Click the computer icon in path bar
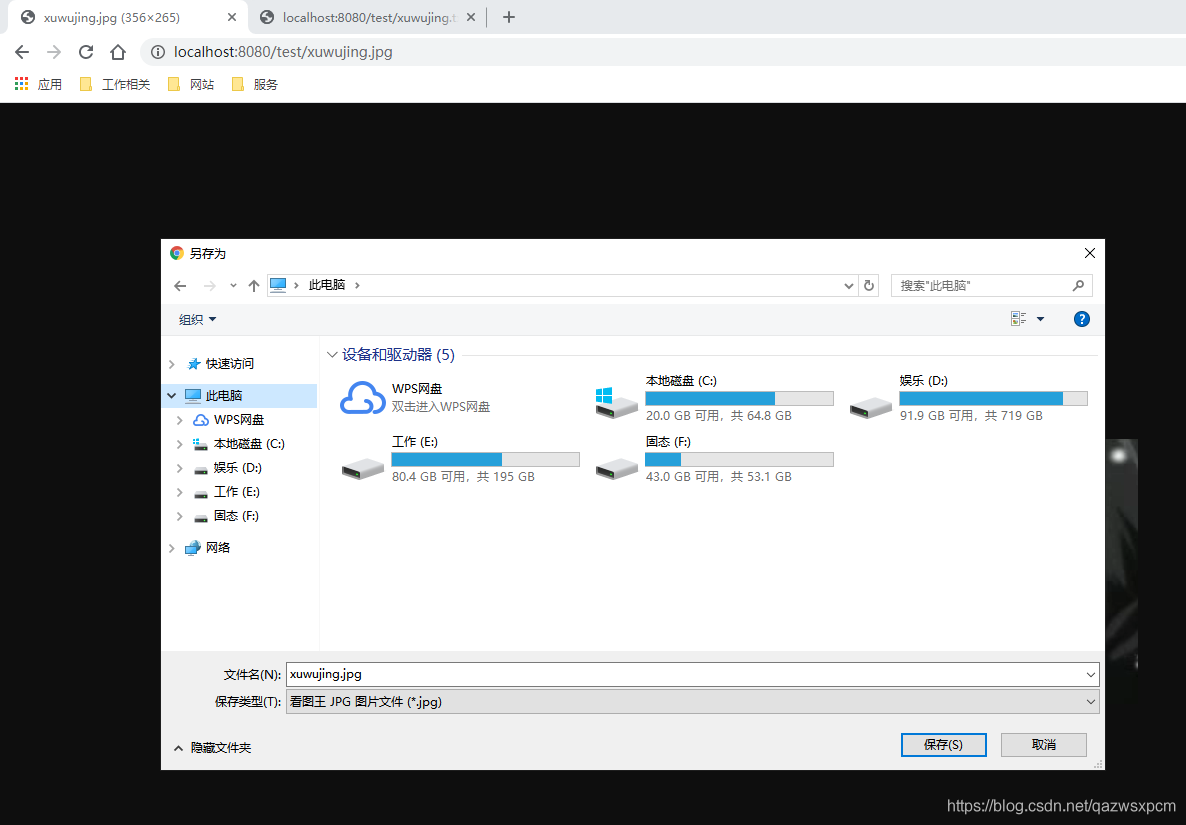The height and width of the screenshot is (825, 1186). point(278,285)
